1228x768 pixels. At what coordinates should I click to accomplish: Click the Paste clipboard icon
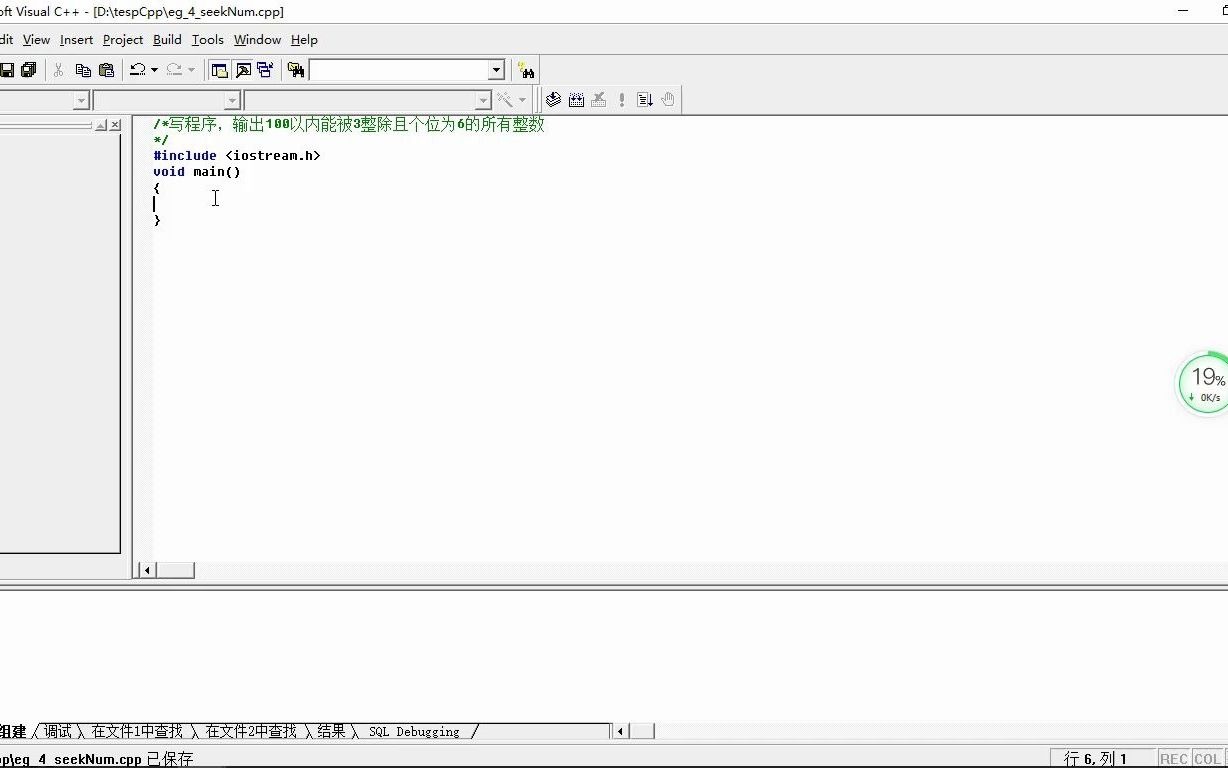(106, 69)
